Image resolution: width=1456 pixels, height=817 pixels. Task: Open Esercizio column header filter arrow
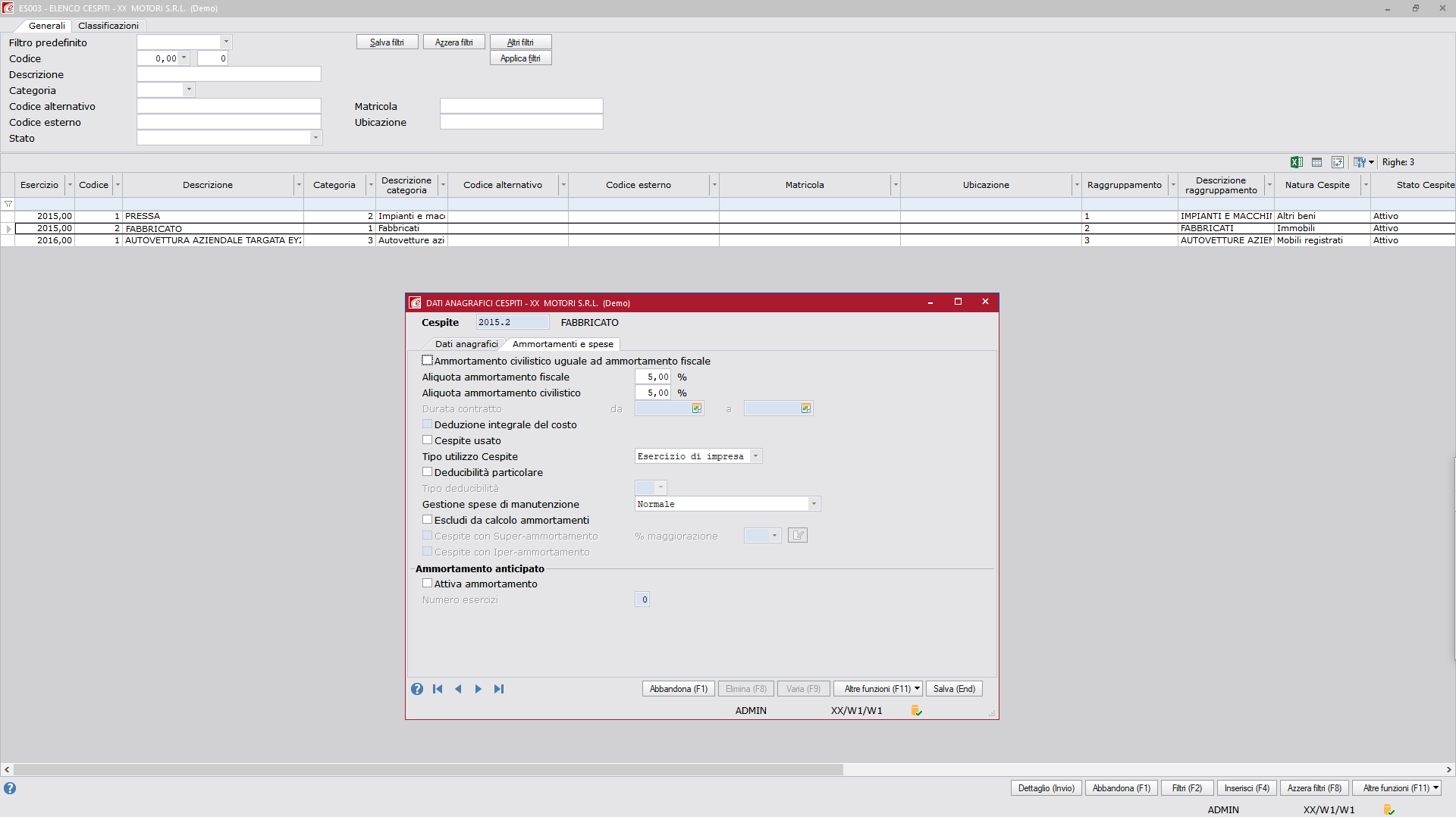pyautogui.click(x=70, y=185)
